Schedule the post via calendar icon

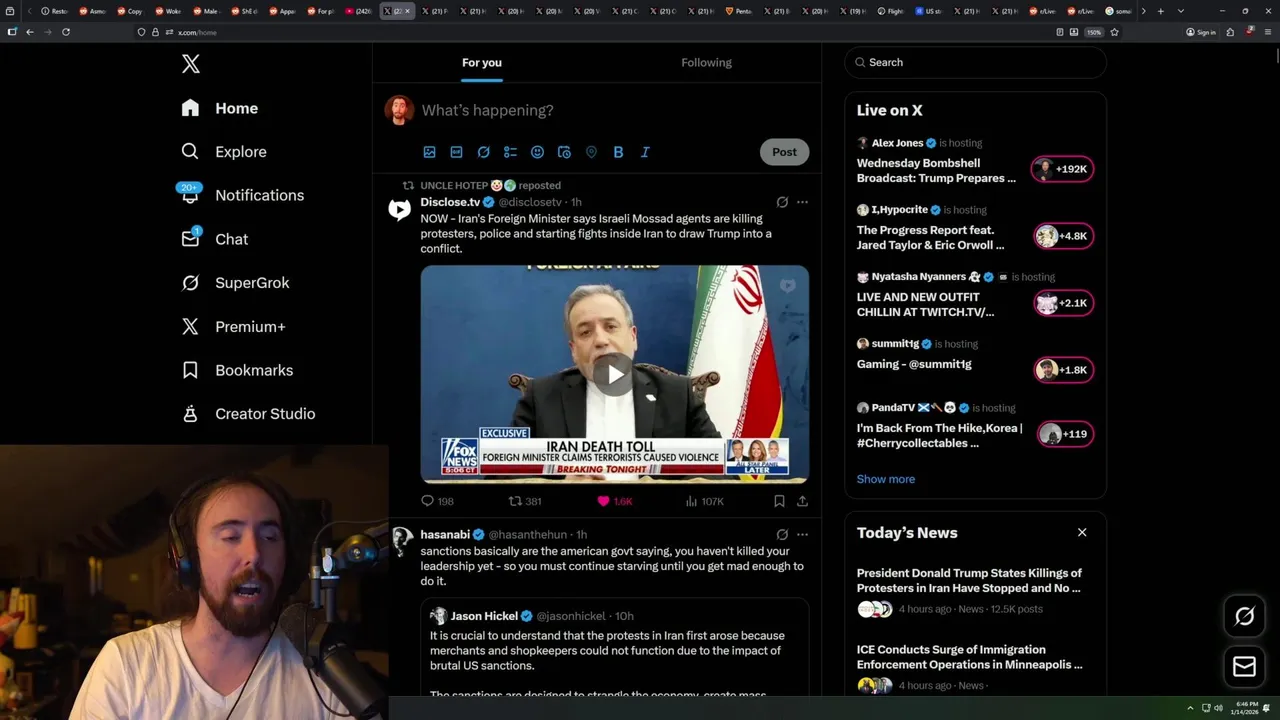tap(564, 152)
